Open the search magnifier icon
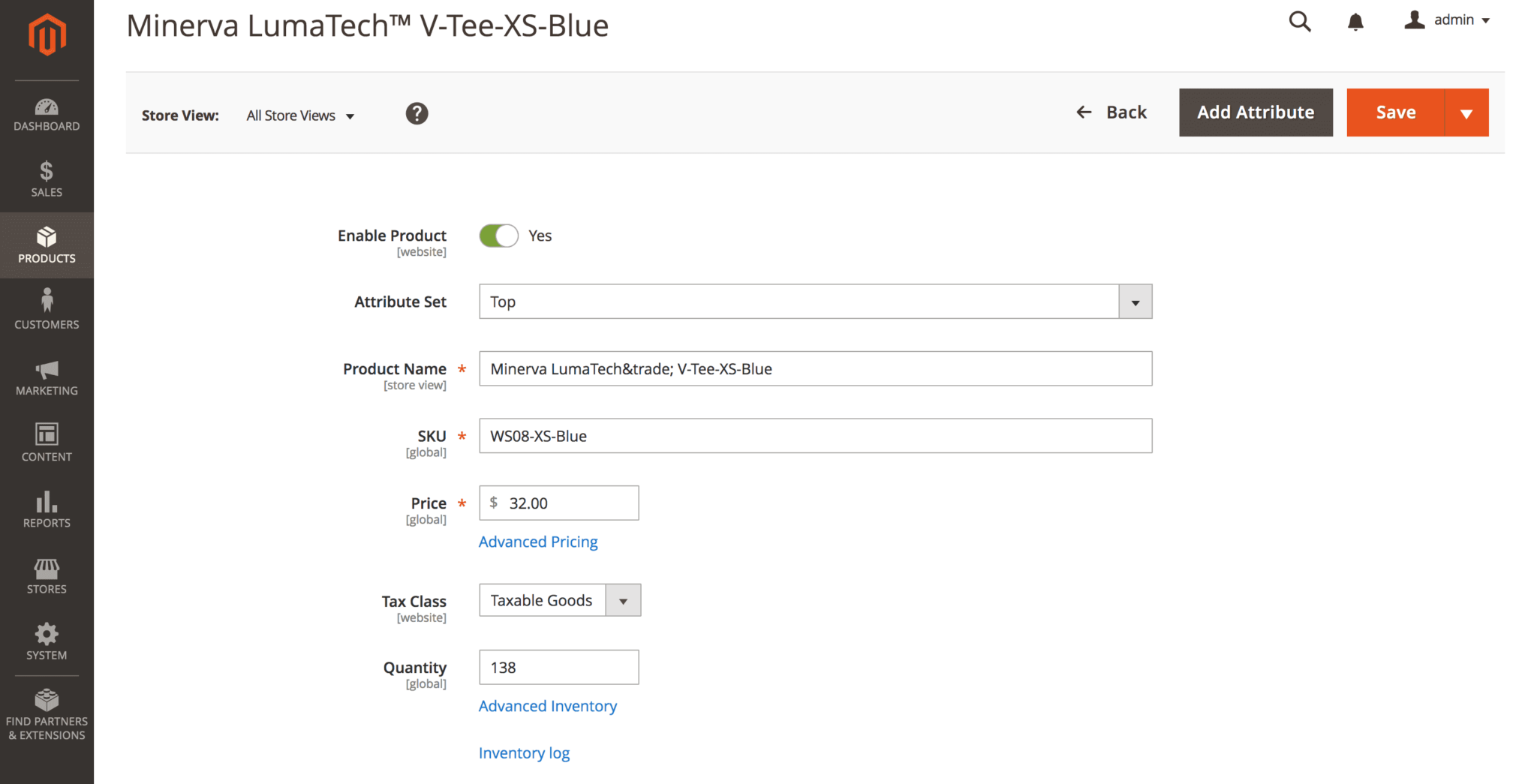This screenshot has height=784, width=1537. pyautogui.click(x=1300, y=22)
